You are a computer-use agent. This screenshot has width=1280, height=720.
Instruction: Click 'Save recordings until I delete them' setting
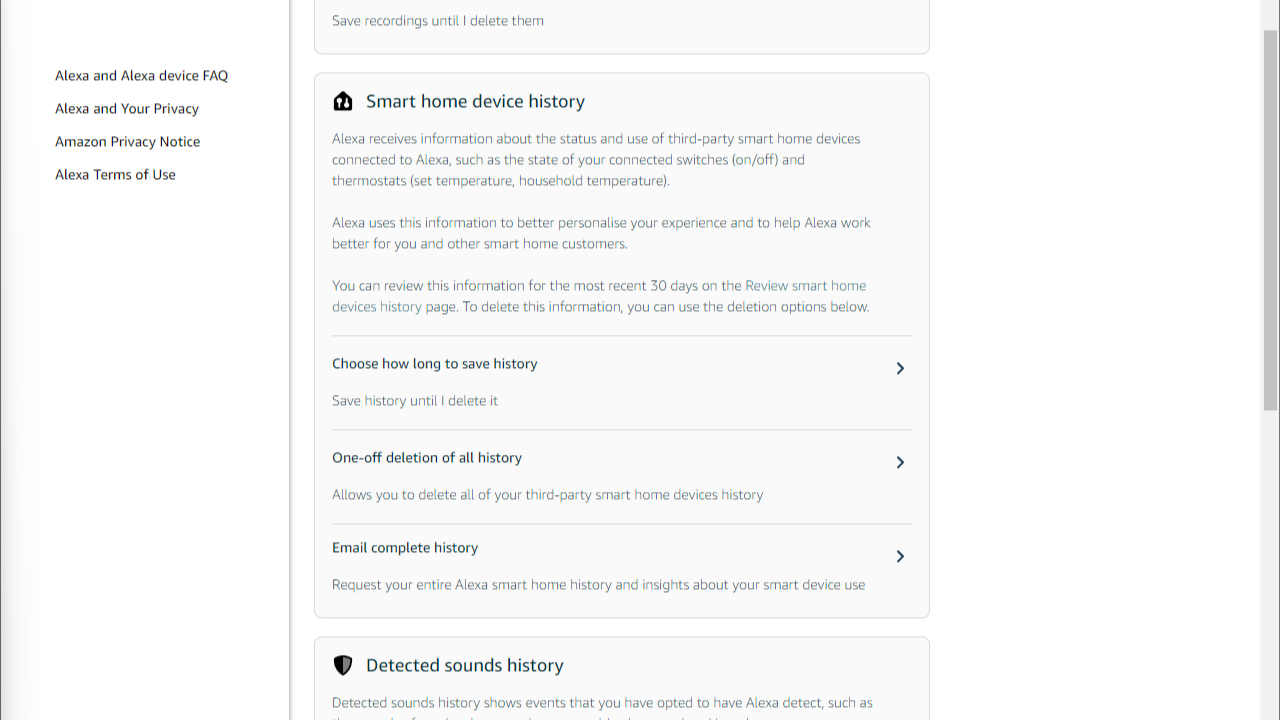click(x=438, y=21)
